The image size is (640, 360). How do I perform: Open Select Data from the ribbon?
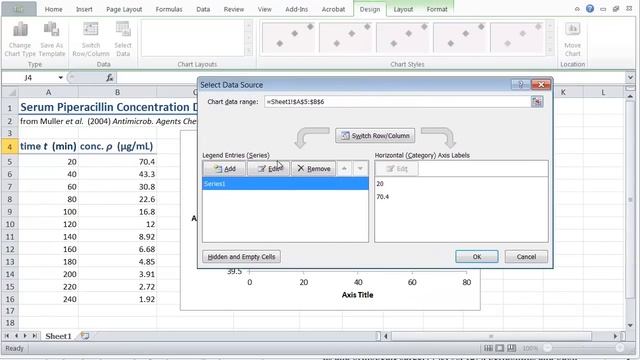[x=123, y=30]
